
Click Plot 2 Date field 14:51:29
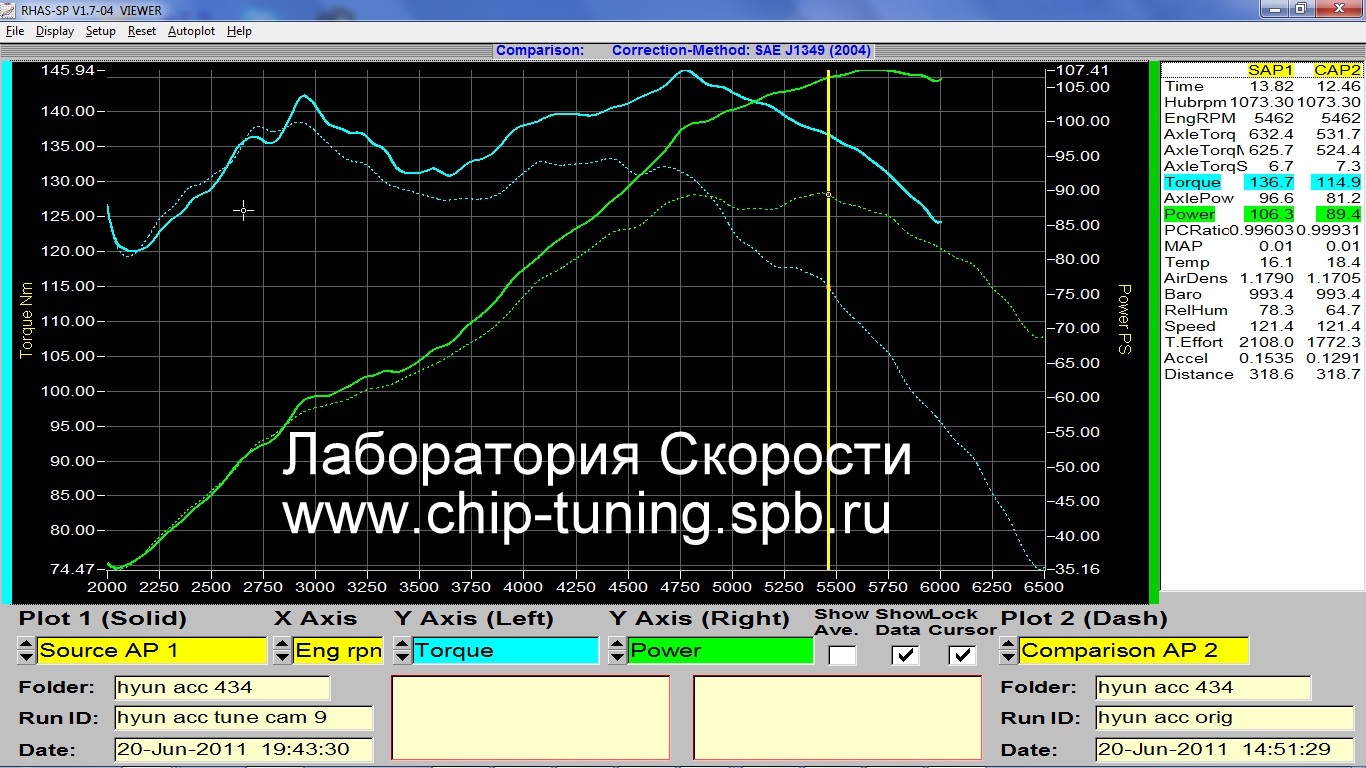pos(1225,749)
